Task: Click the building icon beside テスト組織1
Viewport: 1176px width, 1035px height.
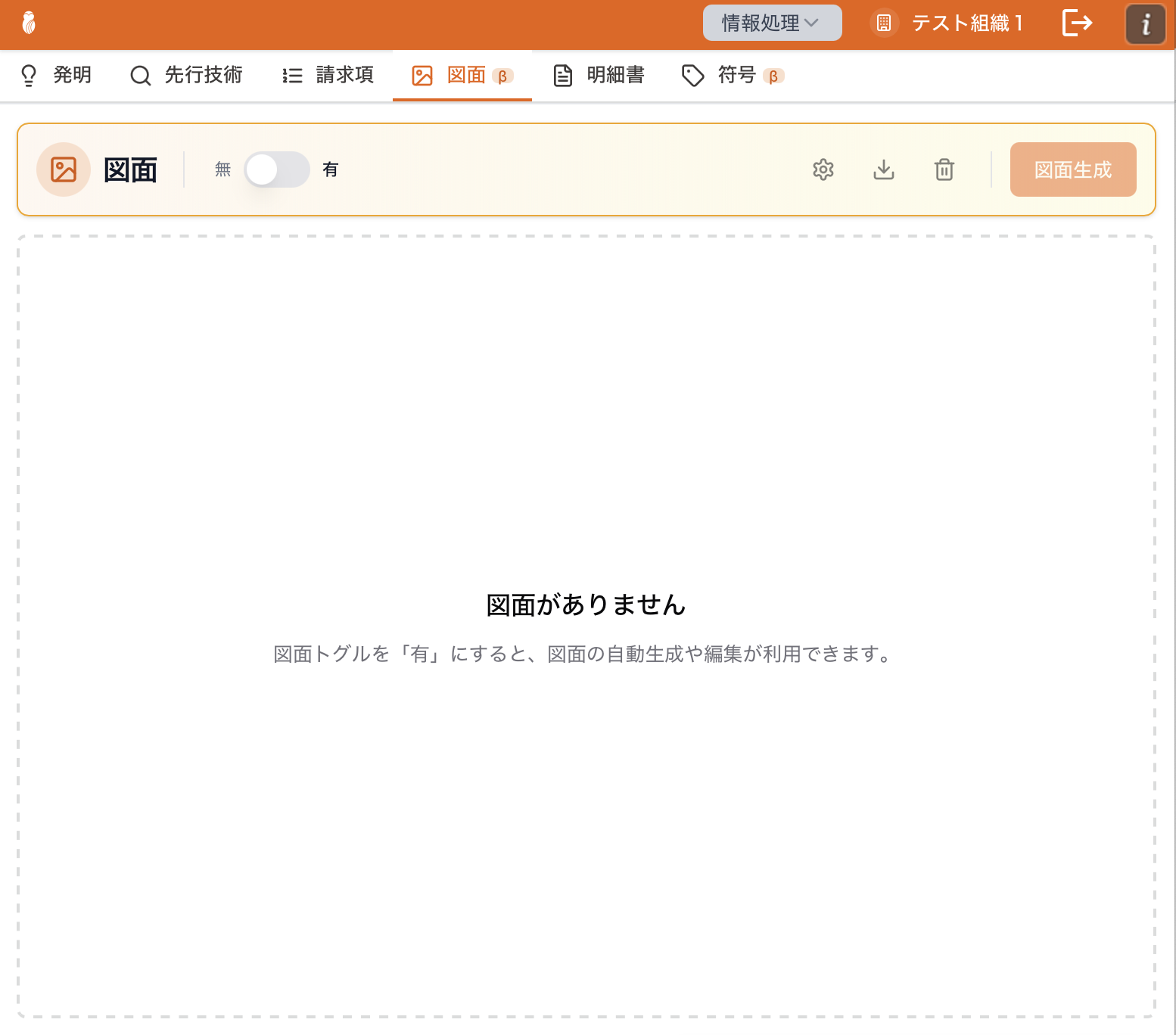Action: tap(883, 23)
